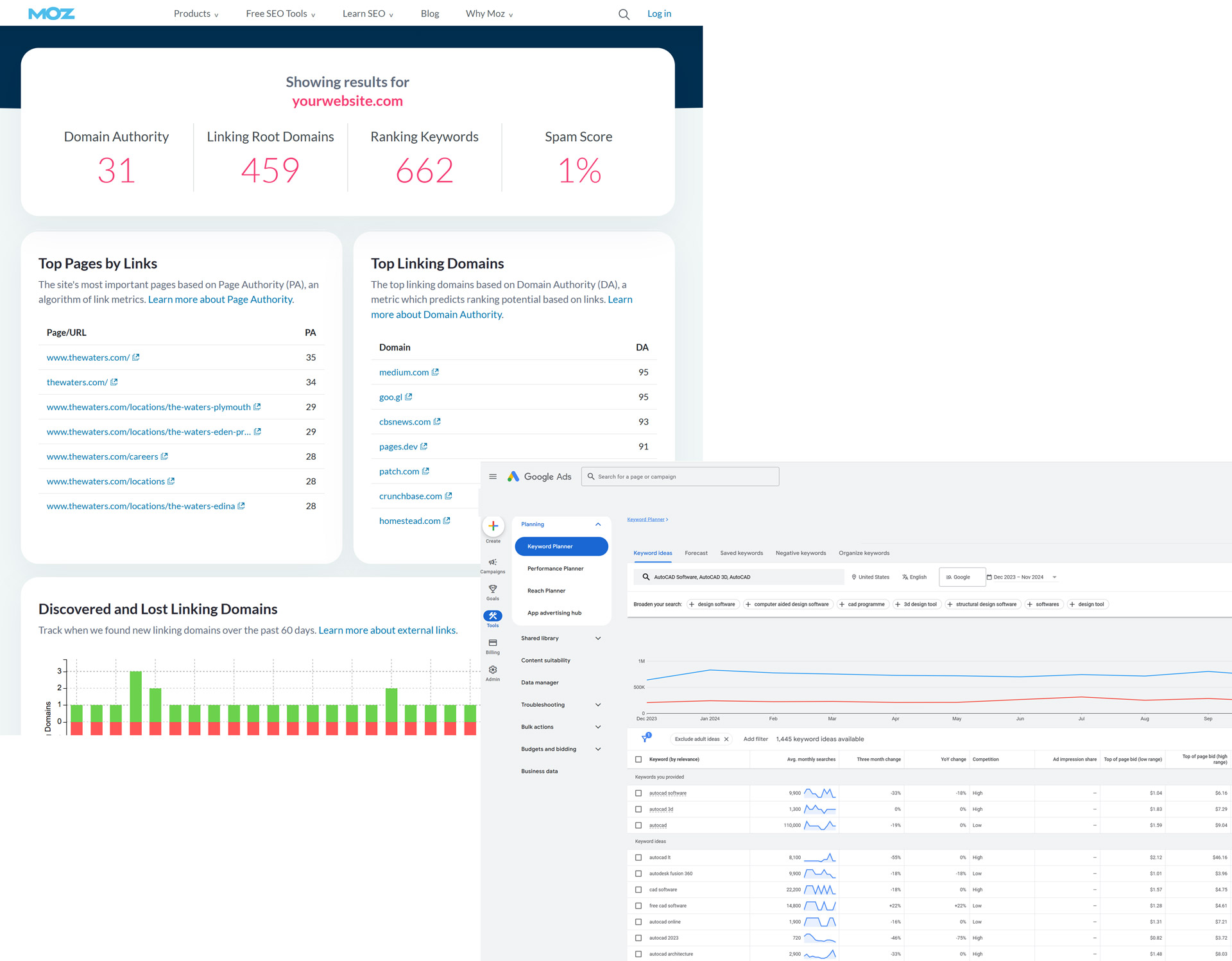The width and height of the screenshot is (1232, 961).
Task: Check the 'cad software' keyword row
Action: point(638,890)
